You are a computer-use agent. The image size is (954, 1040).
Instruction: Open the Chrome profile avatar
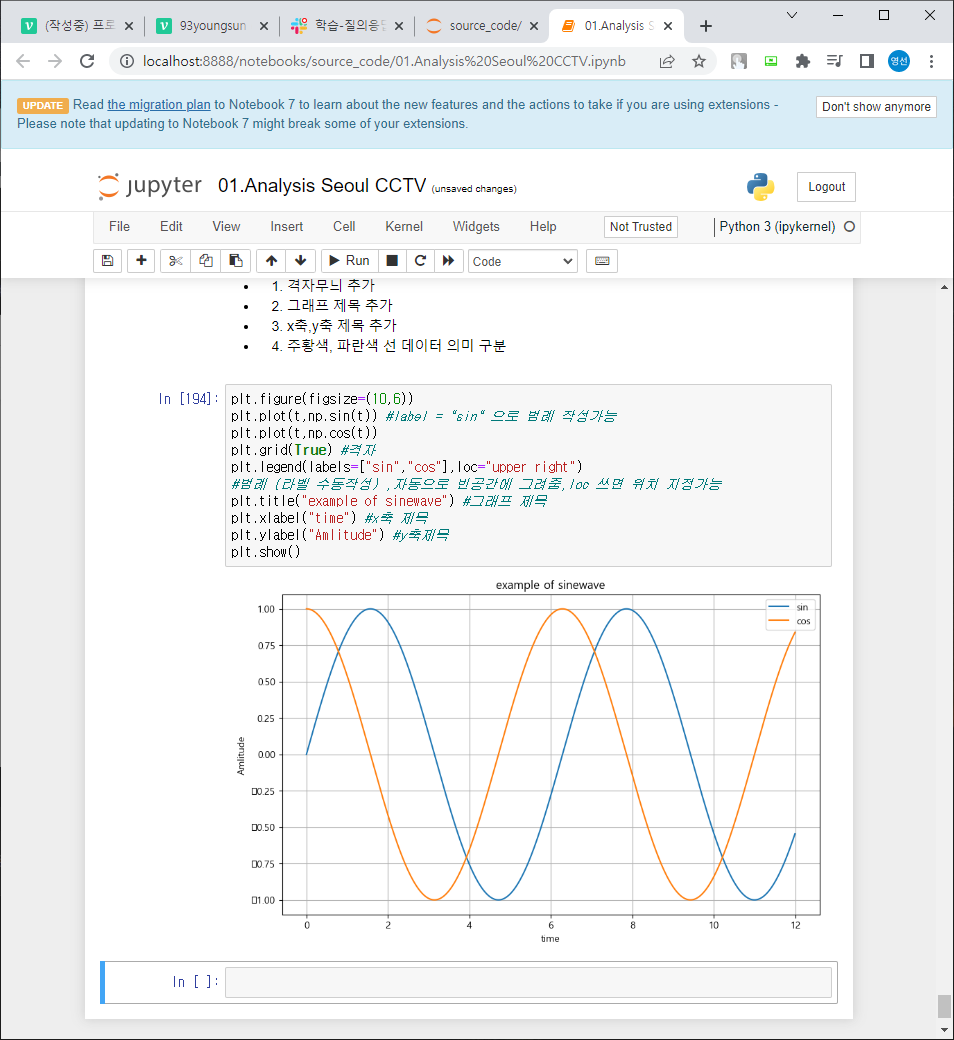pos(899,61)
